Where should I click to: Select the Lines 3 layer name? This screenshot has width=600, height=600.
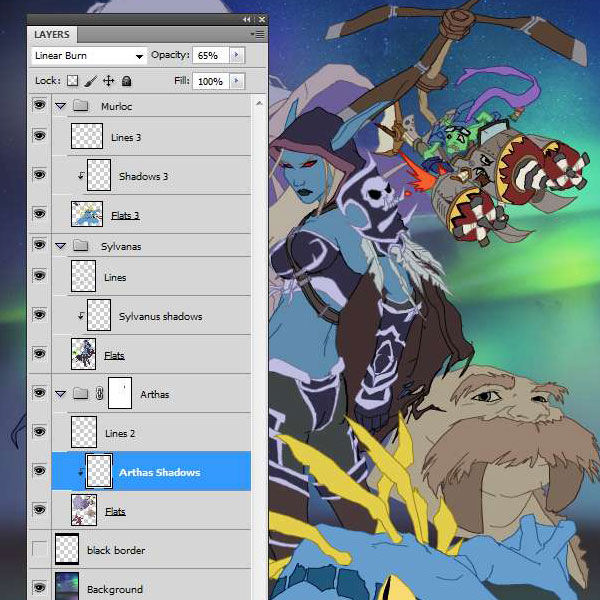126,138
